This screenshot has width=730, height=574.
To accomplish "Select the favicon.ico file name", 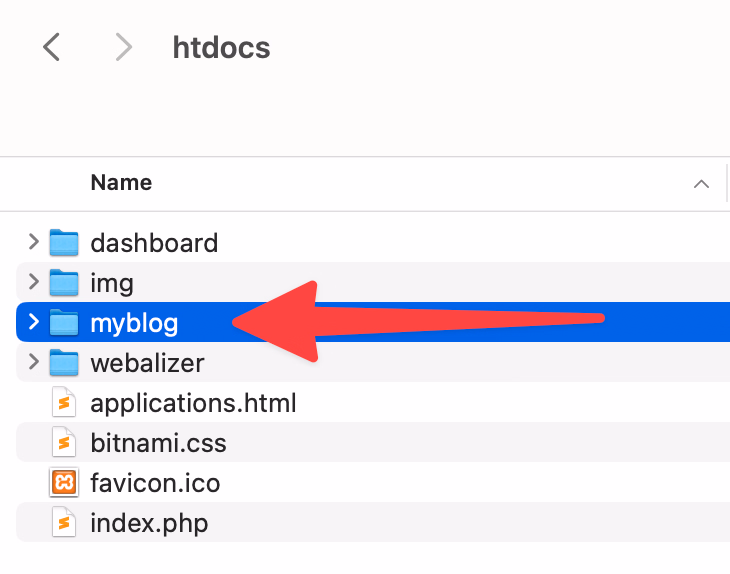I will tap(155, 483).
